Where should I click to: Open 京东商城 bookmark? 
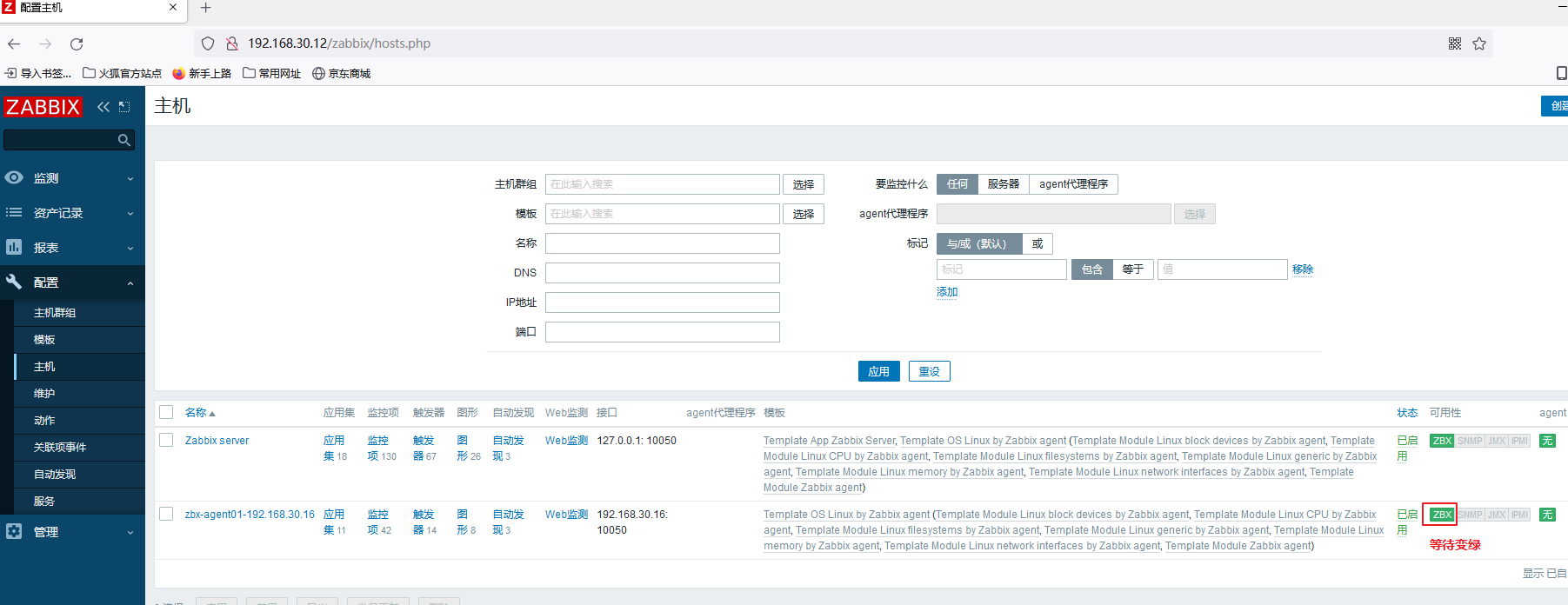[x=342, y=74]
